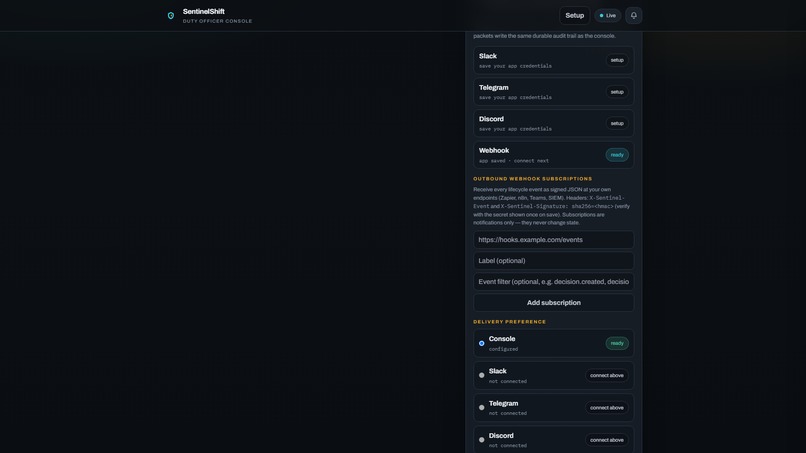
Task: Click the DELIVERY PREFERENCE heading
Action: click(509, 322)
